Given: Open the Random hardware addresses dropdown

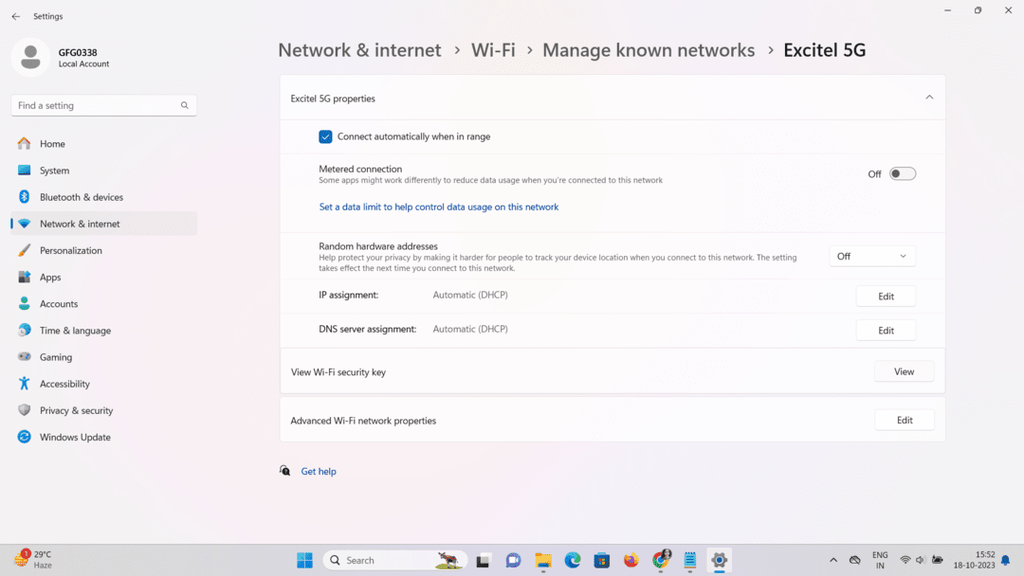Looking at the screenshot, I should [x=872, y=256].
